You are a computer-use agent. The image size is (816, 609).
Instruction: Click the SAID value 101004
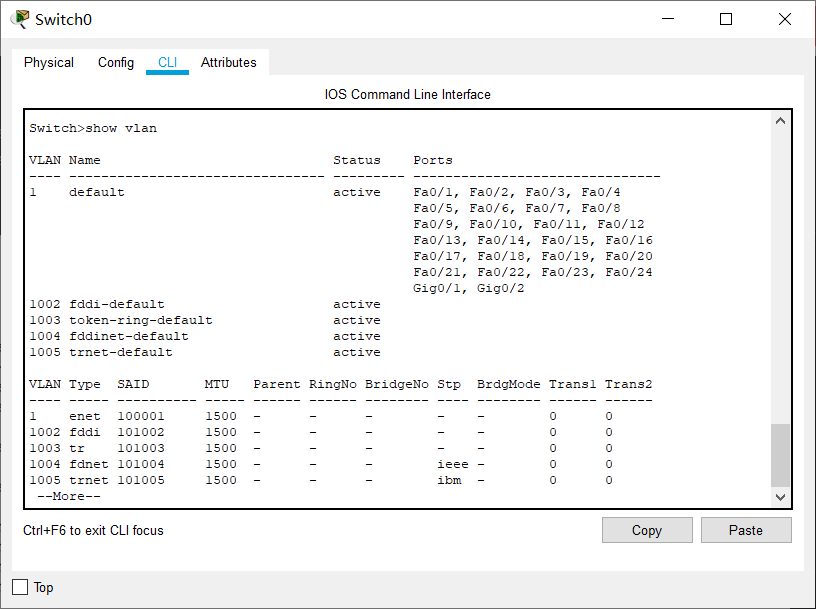click(141, 464)
